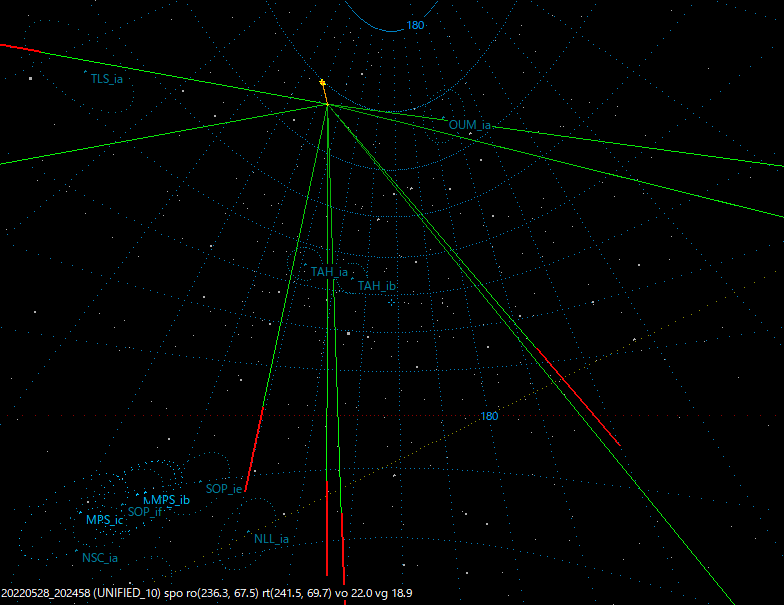Click the TLS_ia radiant label
Viewport: 784px width, 605px height.
[x=106, y=79]
